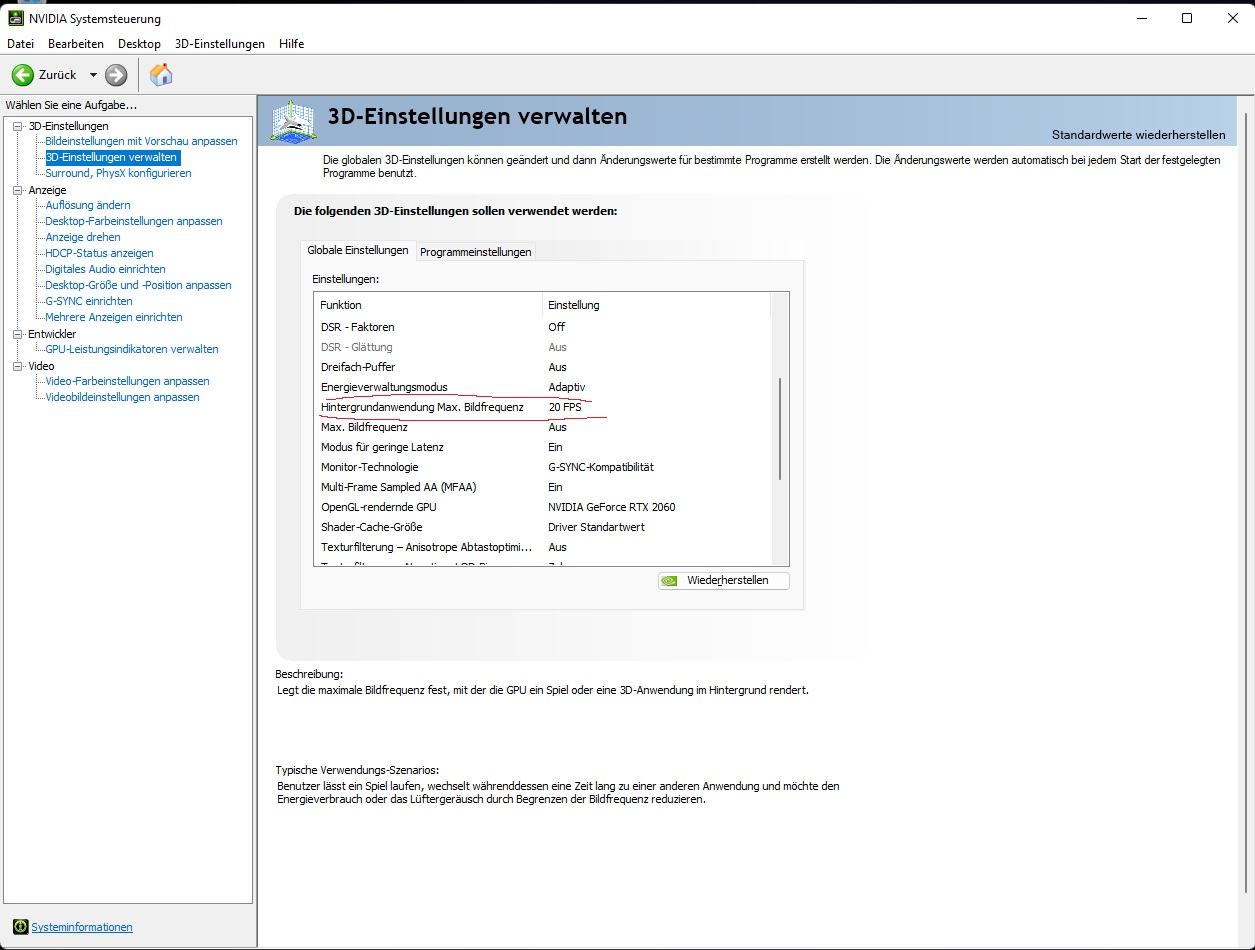Open Video-Farbeinstellungen anpassen
This screenshot has height=950, width=1255.
pos(127,381)
